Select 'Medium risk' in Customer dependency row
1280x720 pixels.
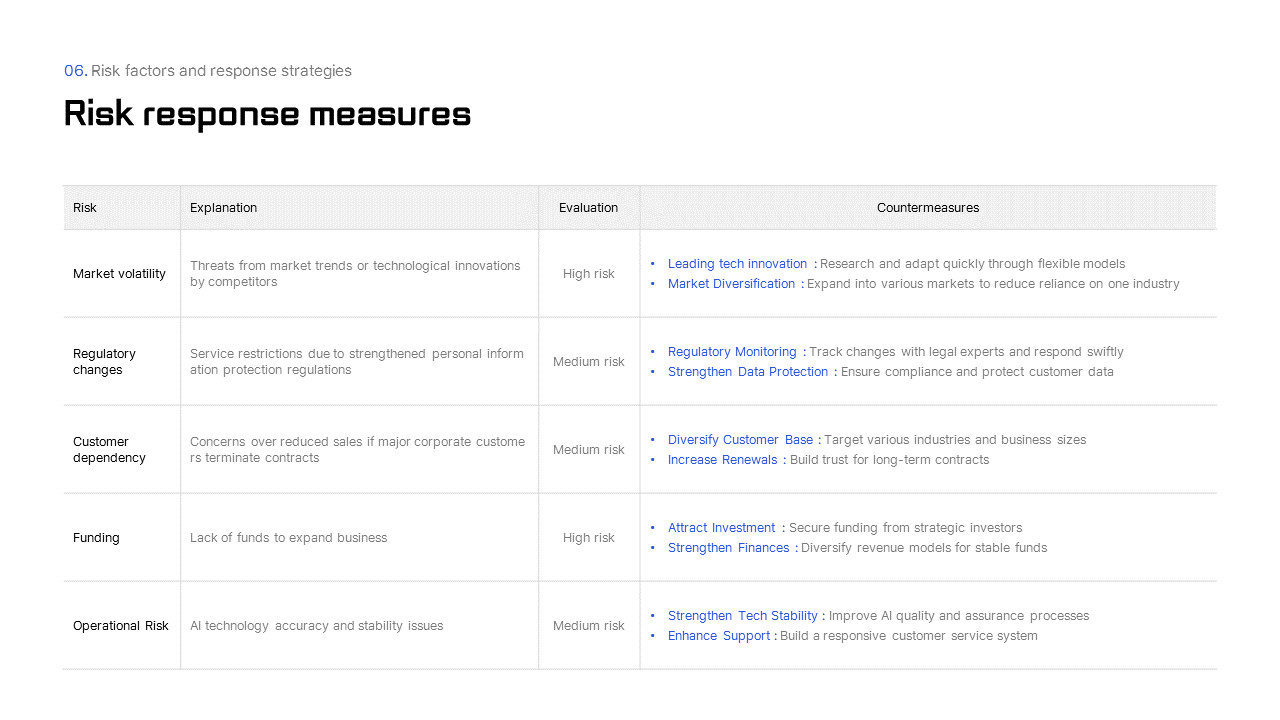pos(588,450)
